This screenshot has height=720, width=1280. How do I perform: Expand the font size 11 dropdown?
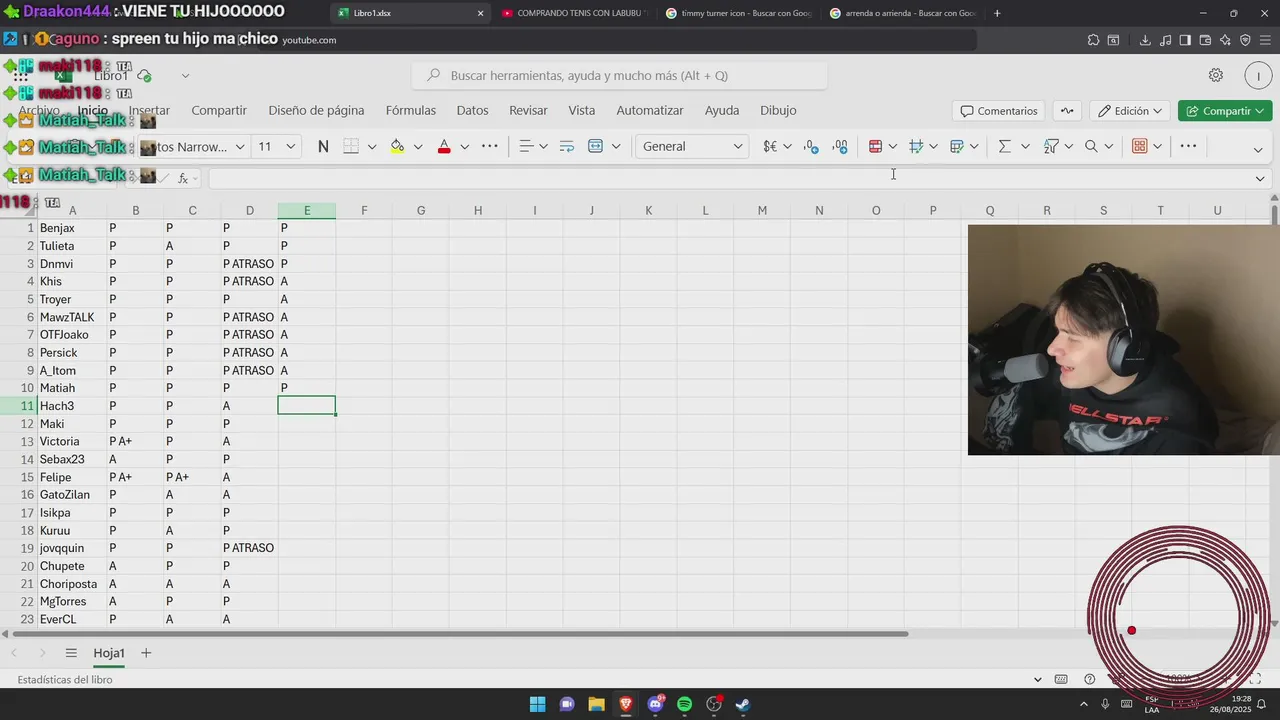[x=290, y=146]
